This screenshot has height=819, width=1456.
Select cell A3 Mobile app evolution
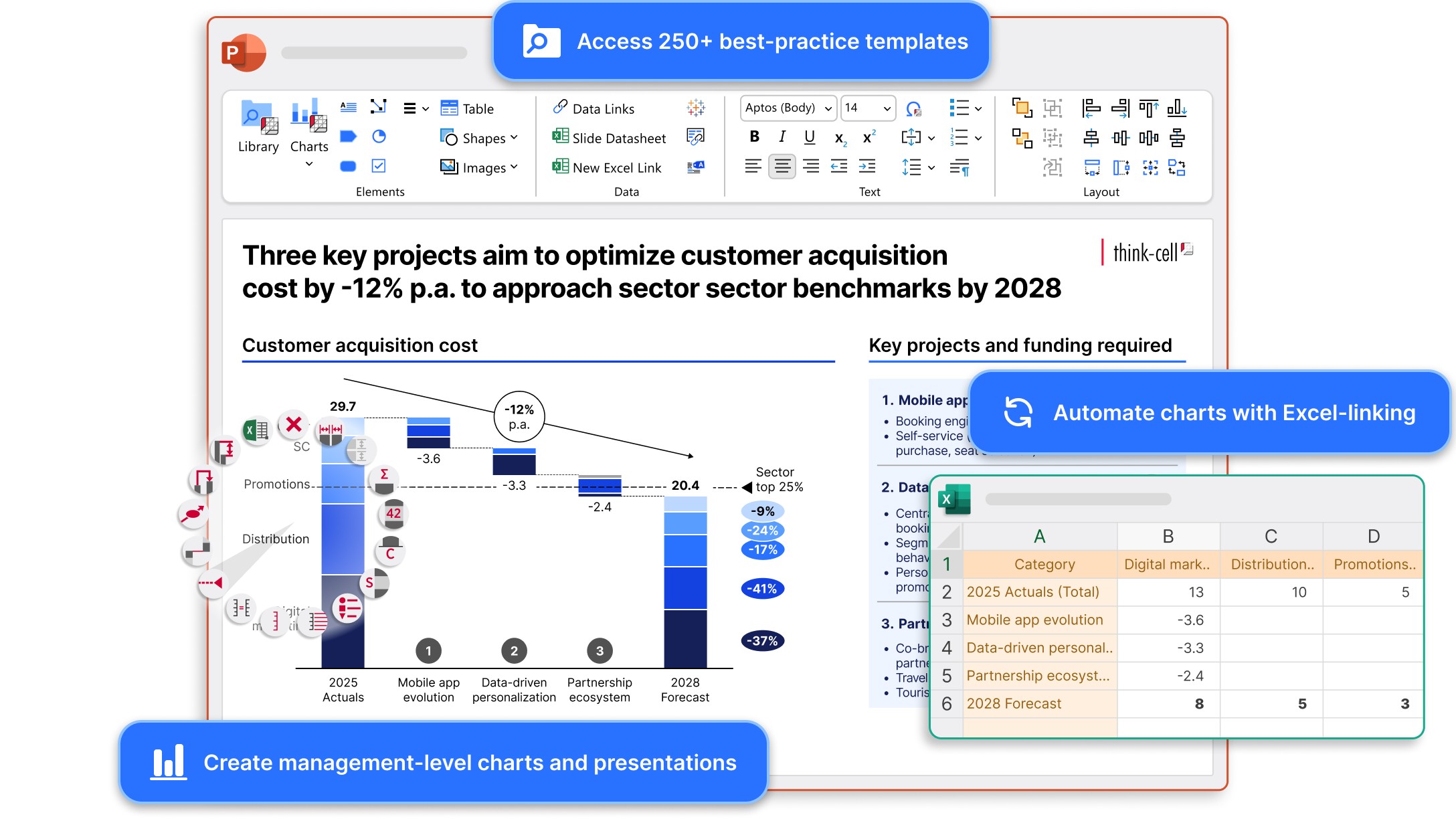click(x=1039, y=620)
